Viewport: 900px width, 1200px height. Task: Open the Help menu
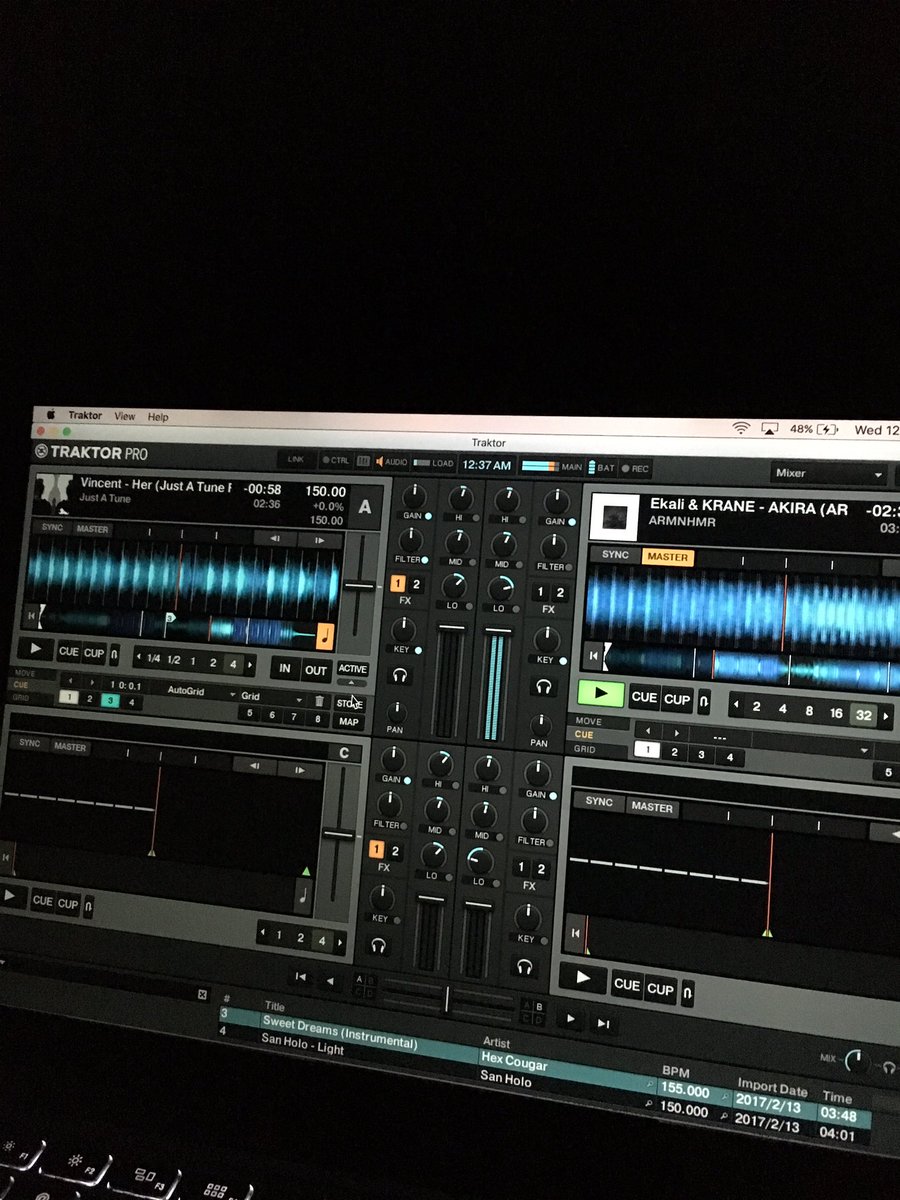158,416
